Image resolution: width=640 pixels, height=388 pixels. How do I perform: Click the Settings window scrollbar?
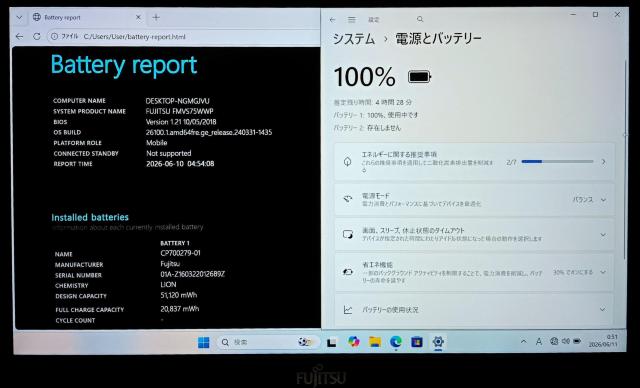coord(624,159)
